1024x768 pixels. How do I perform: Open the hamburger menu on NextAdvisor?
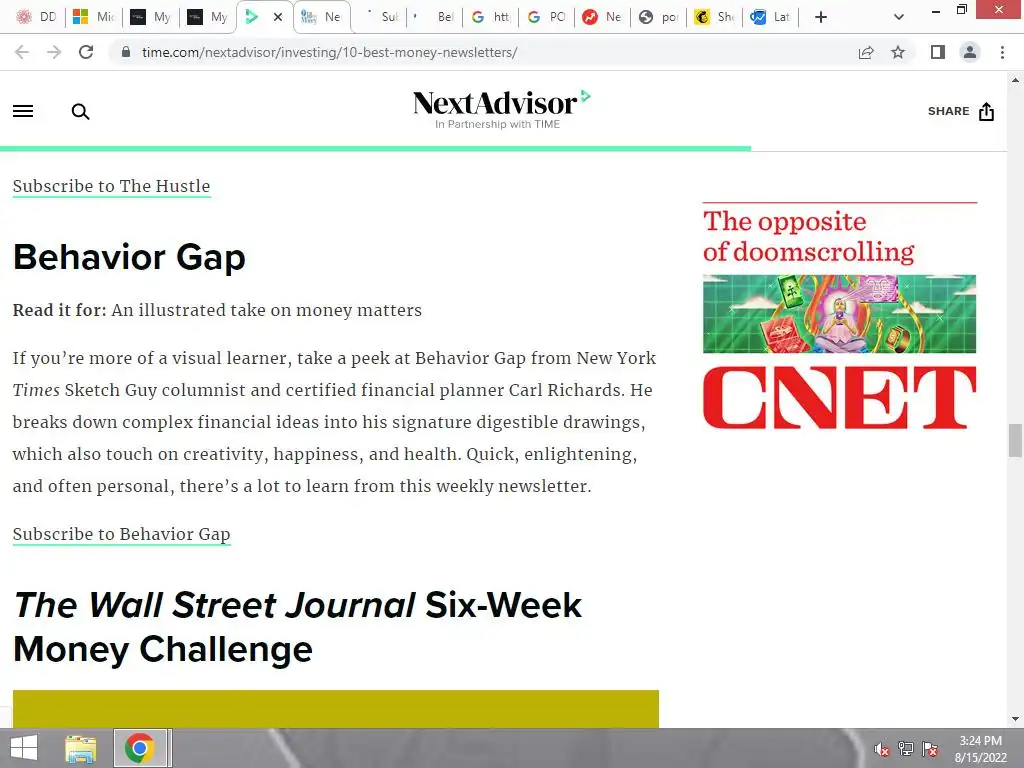coord(23,111)
